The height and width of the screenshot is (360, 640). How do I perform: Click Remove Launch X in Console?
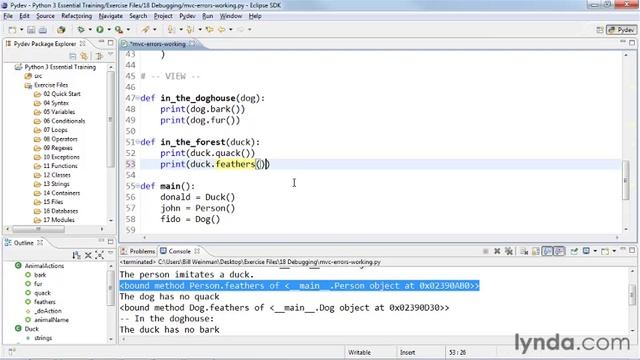497,251
